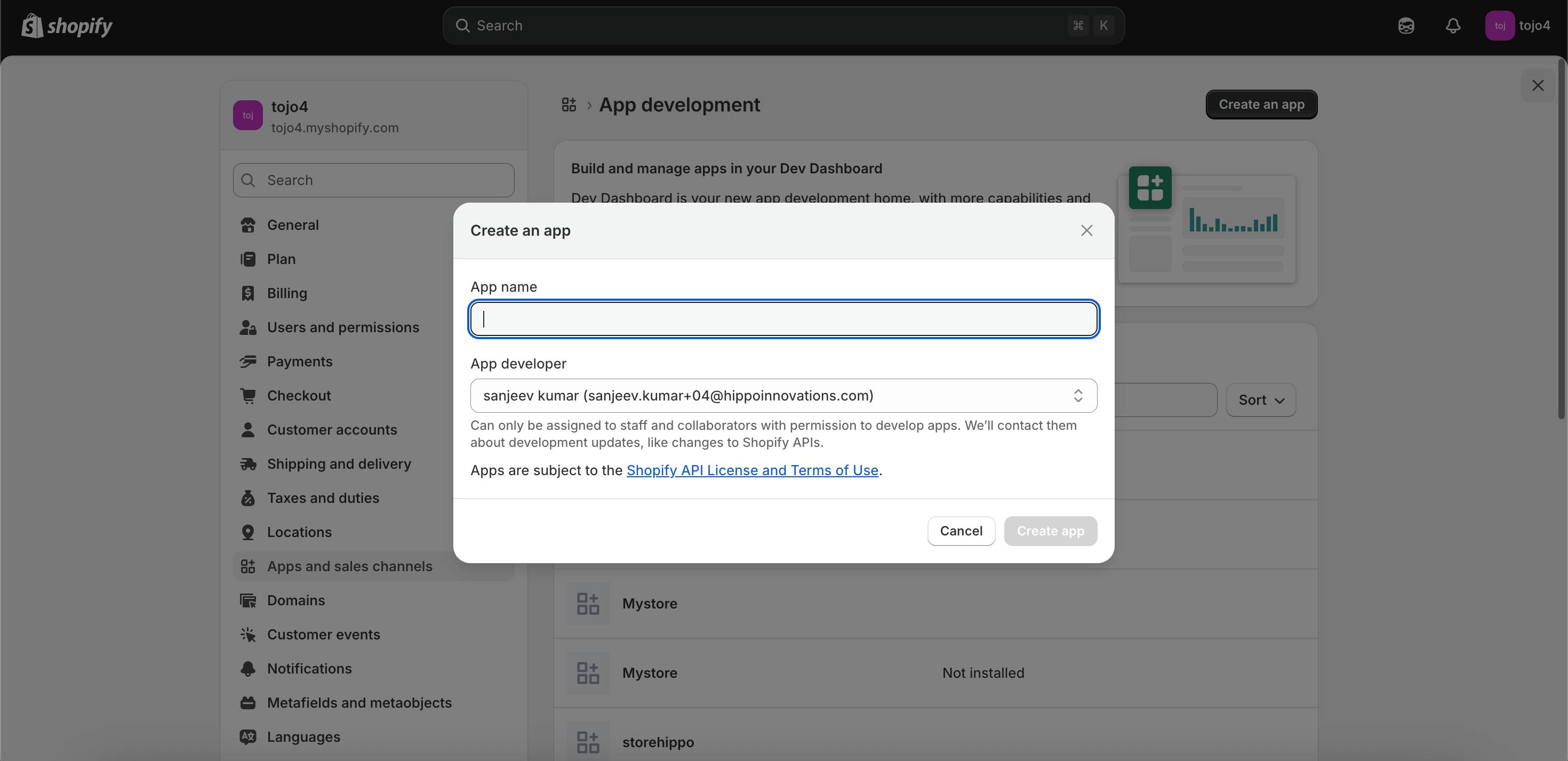1568x761 pixels.
Task: Focus the App name text field
Action: click(783, 319)
